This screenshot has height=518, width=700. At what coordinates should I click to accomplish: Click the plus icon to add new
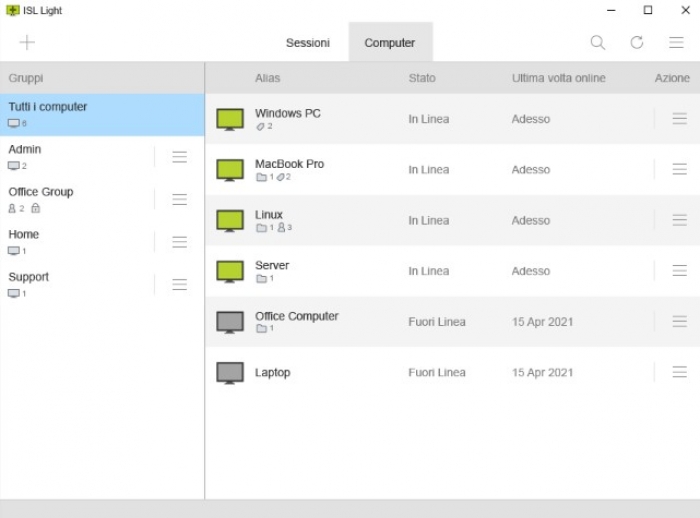[27, 42]
